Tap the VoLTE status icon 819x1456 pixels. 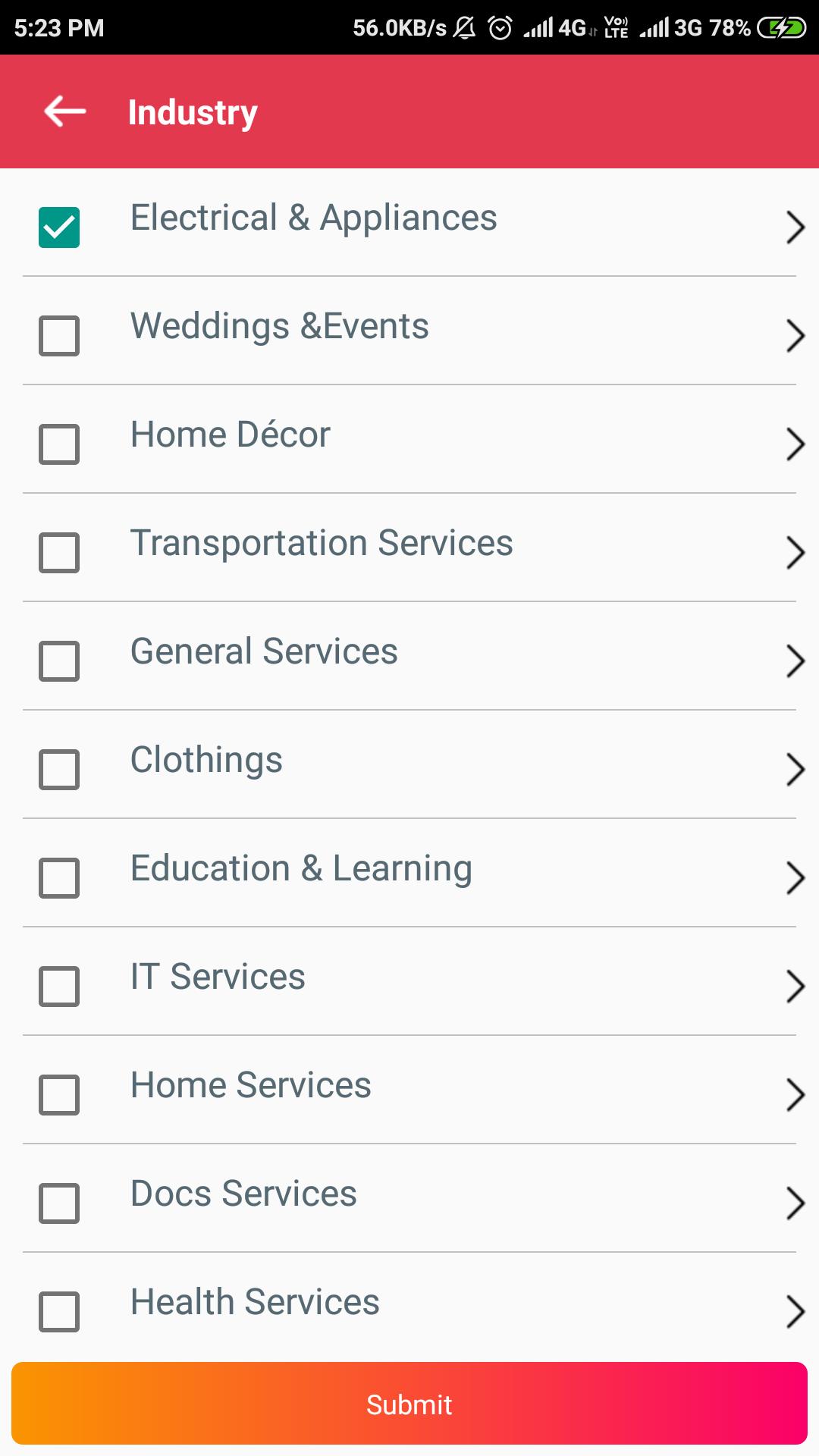616,28
